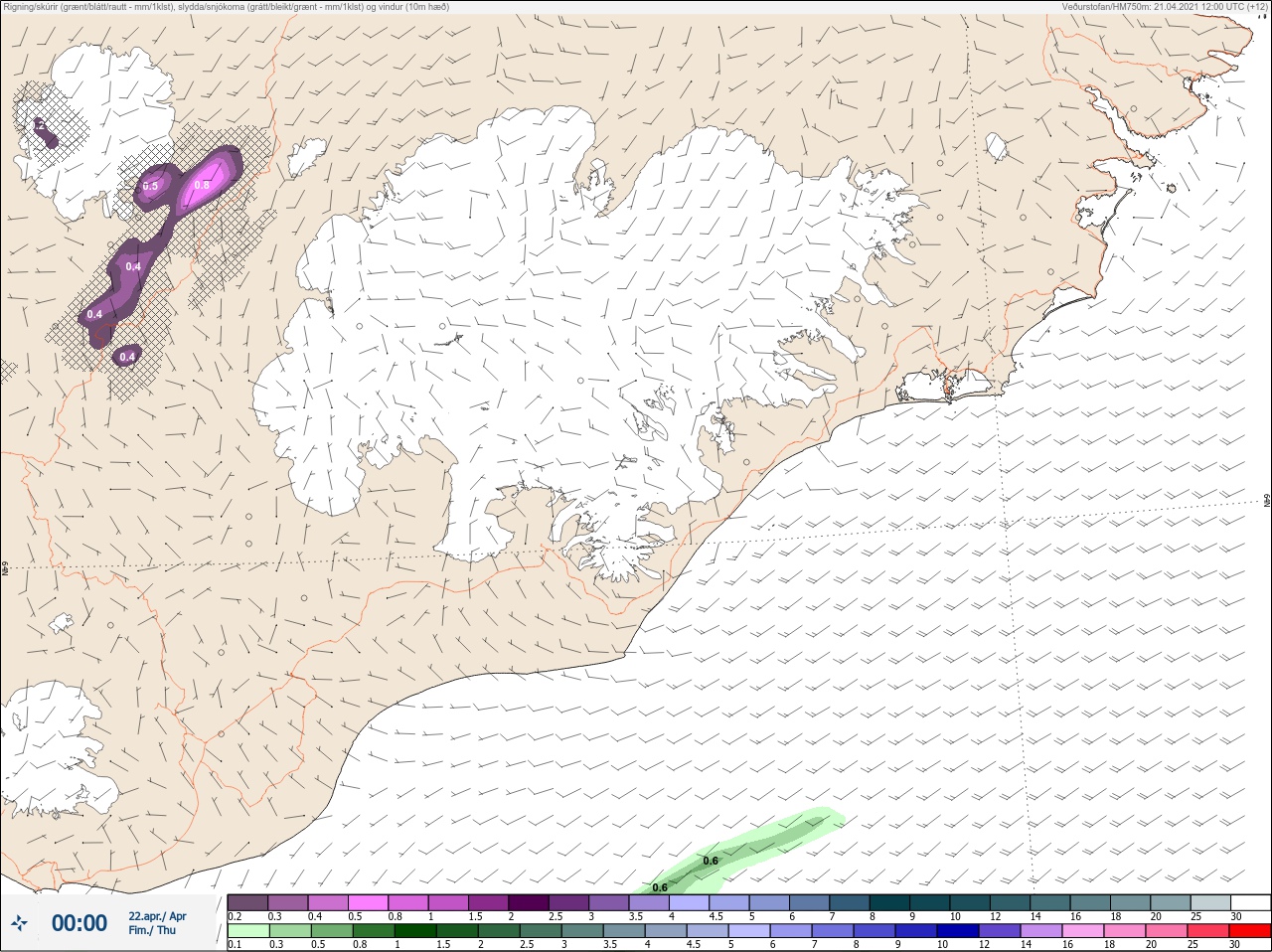Viewport: 1272px width, 952px height.
Task: Click the 00:00 forecast time display
Action: [x=79, y=923]
